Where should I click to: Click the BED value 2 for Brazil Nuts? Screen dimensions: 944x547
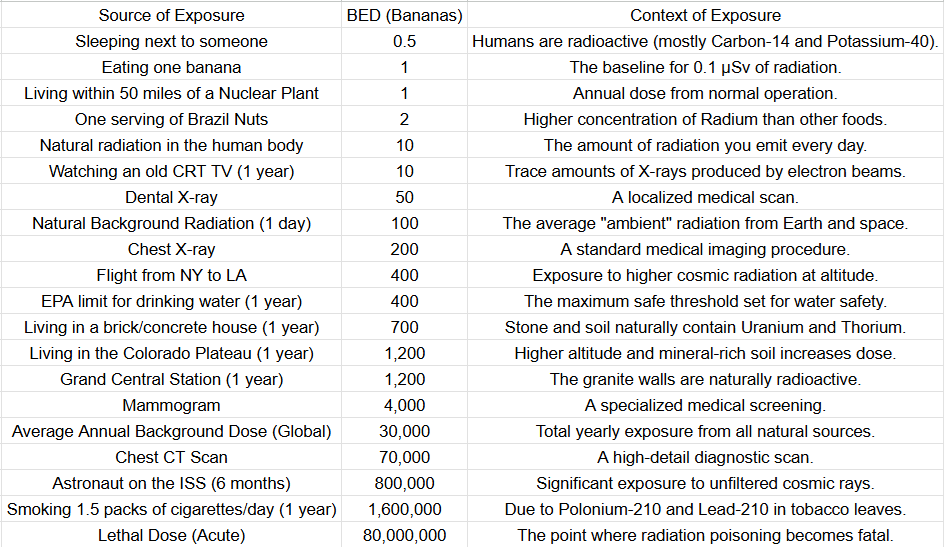(405, 119)
